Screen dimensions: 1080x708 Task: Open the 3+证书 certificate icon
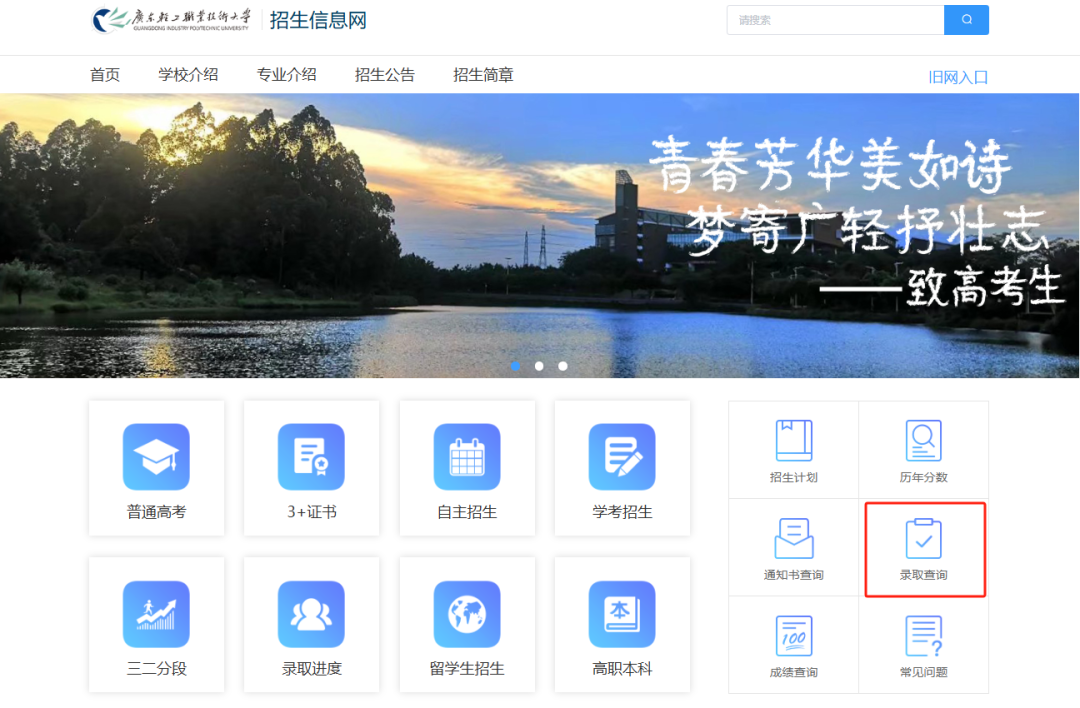pyautogui.click(x=311, y=457)
